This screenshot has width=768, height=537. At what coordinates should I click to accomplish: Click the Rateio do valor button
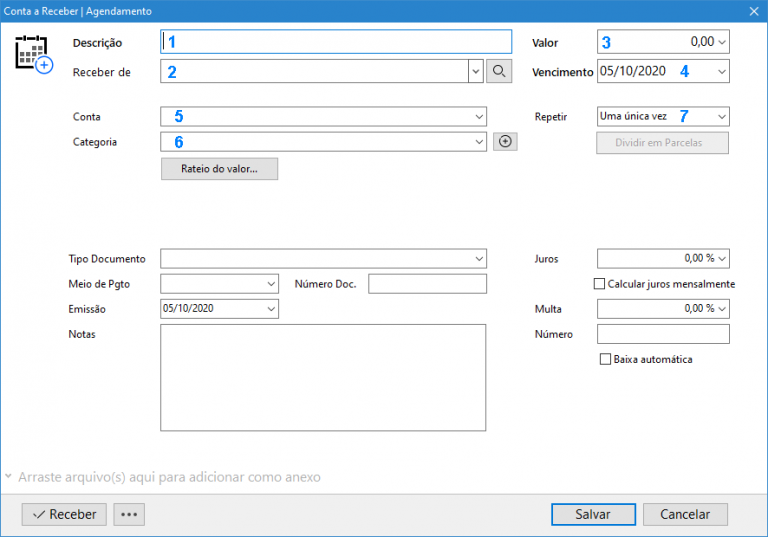tap(219, 169)
